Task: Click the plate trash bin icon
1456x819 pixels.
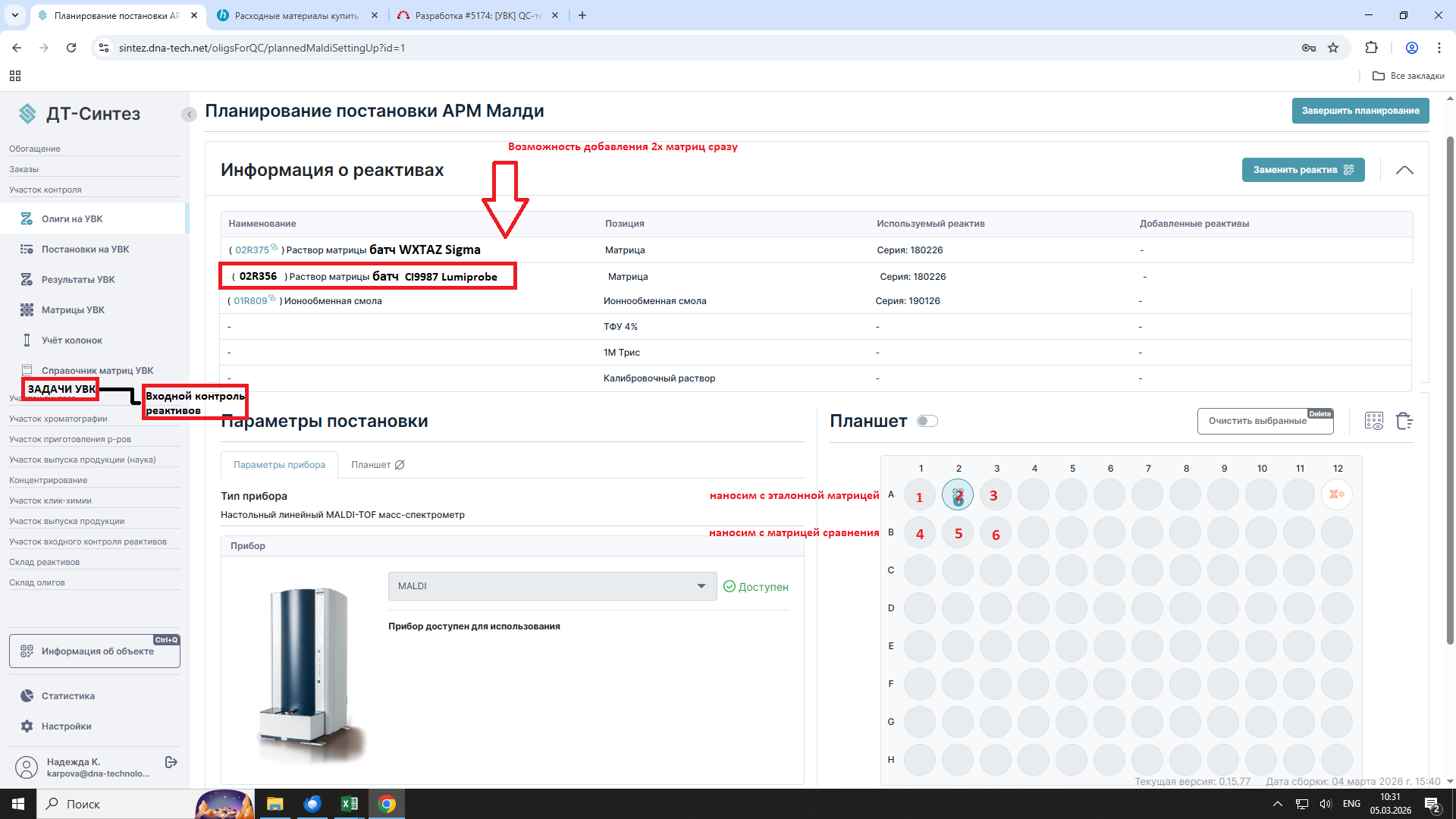Action: coord(1404,421)
